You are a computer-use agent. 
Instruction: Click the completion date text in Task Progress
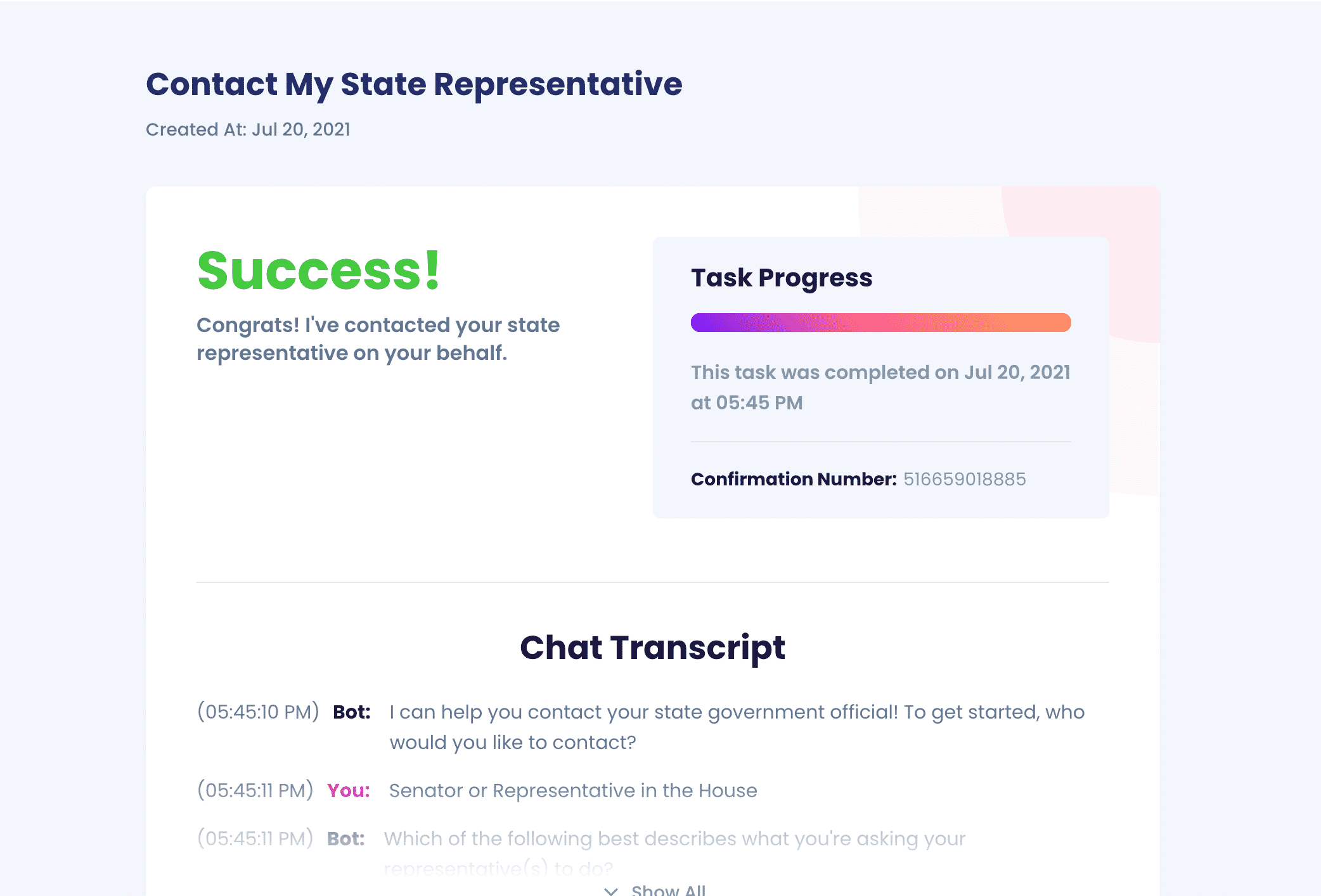click(x=880, y=387)
